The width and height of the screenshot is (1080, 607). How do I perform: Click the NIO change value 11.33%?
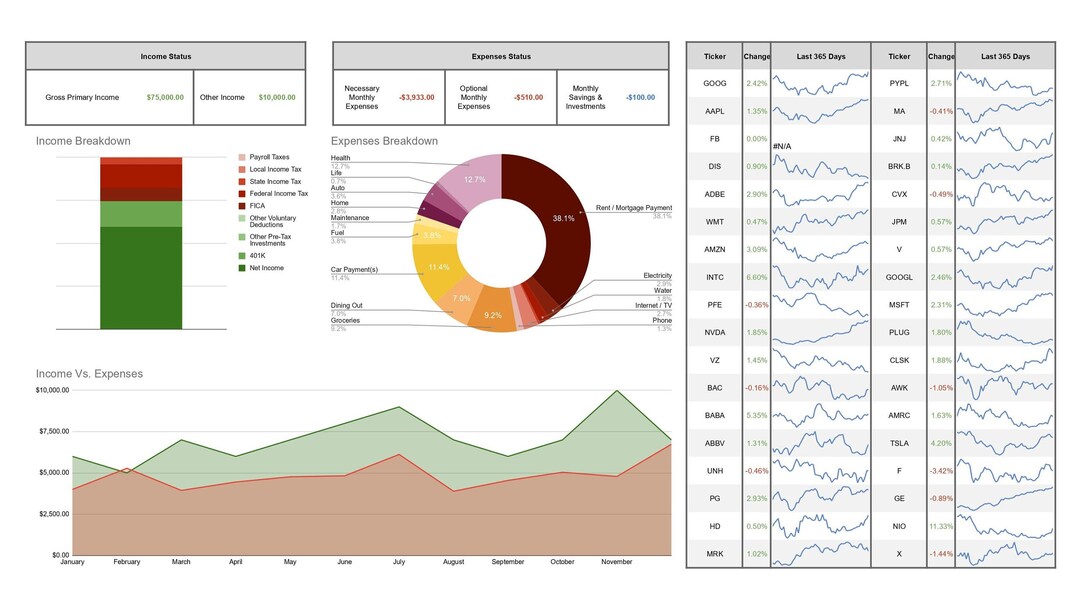[x=940, y=526]
